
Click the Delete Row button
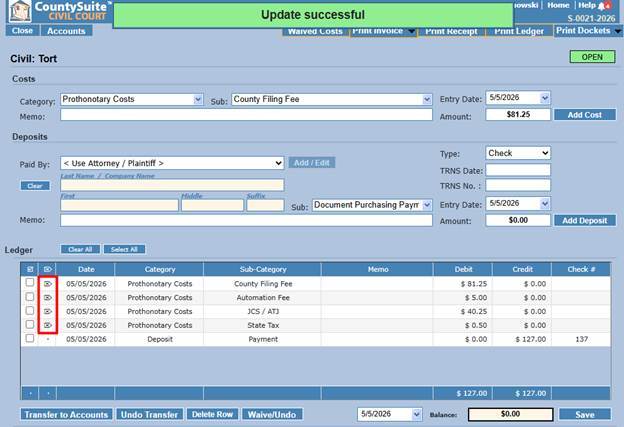[212, 414]
